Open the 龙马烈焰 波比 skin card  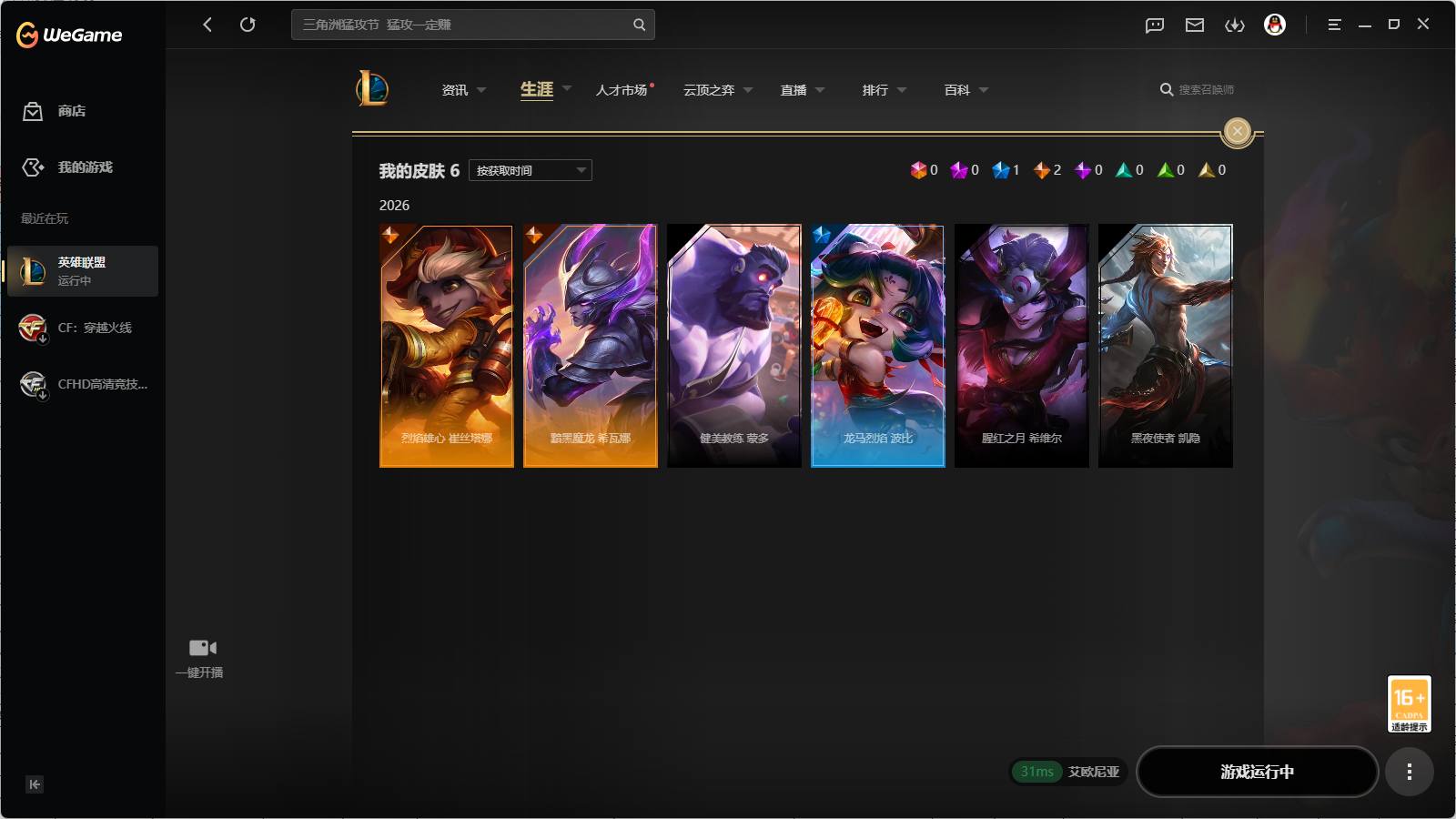pos(878,347)
